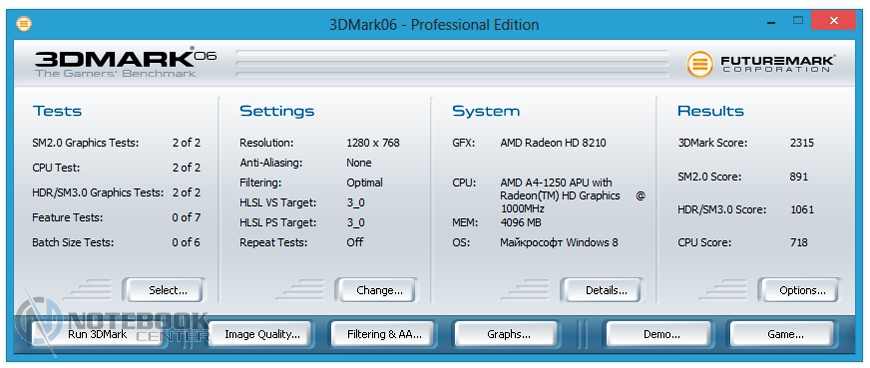Click the CPU Score value 718
The height and width of the screenshot is (368, 870).
(x=799, y=242)
